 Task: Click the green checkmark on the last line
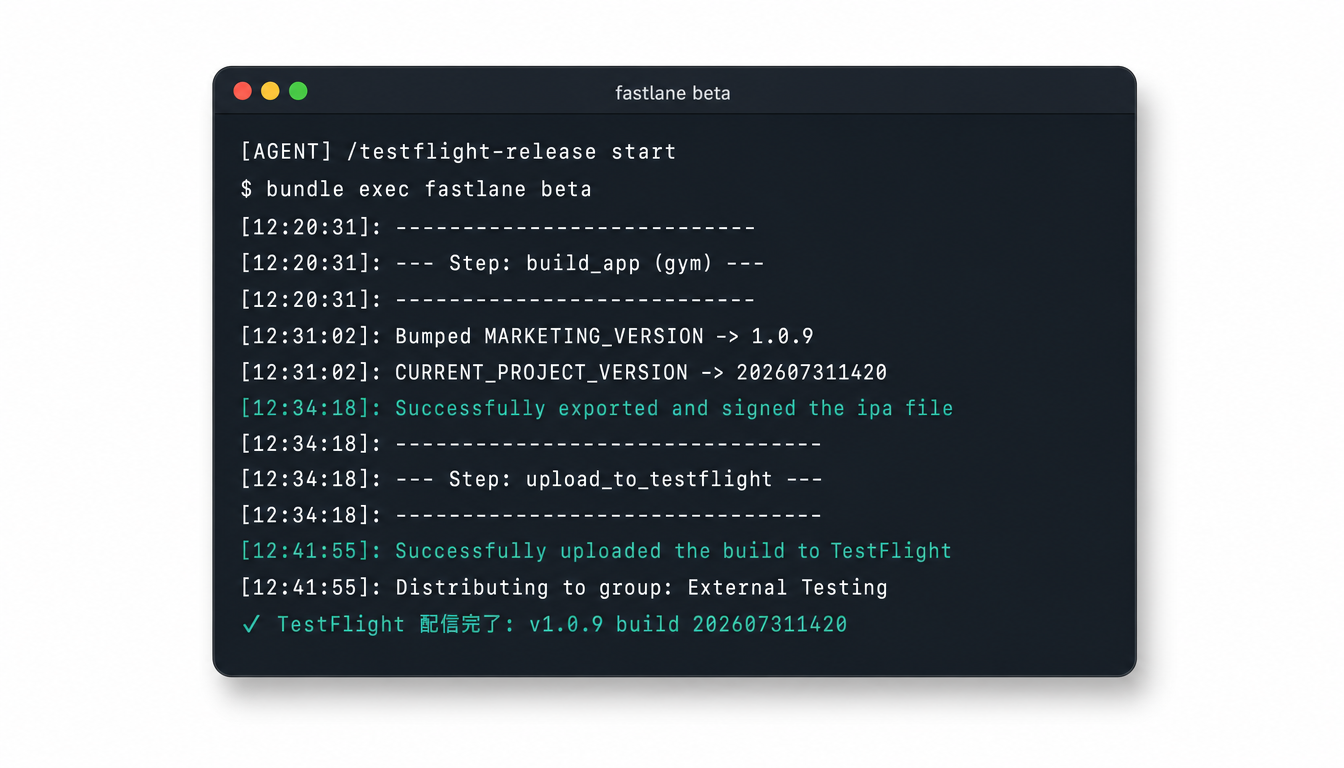click(x=251, y=624)
